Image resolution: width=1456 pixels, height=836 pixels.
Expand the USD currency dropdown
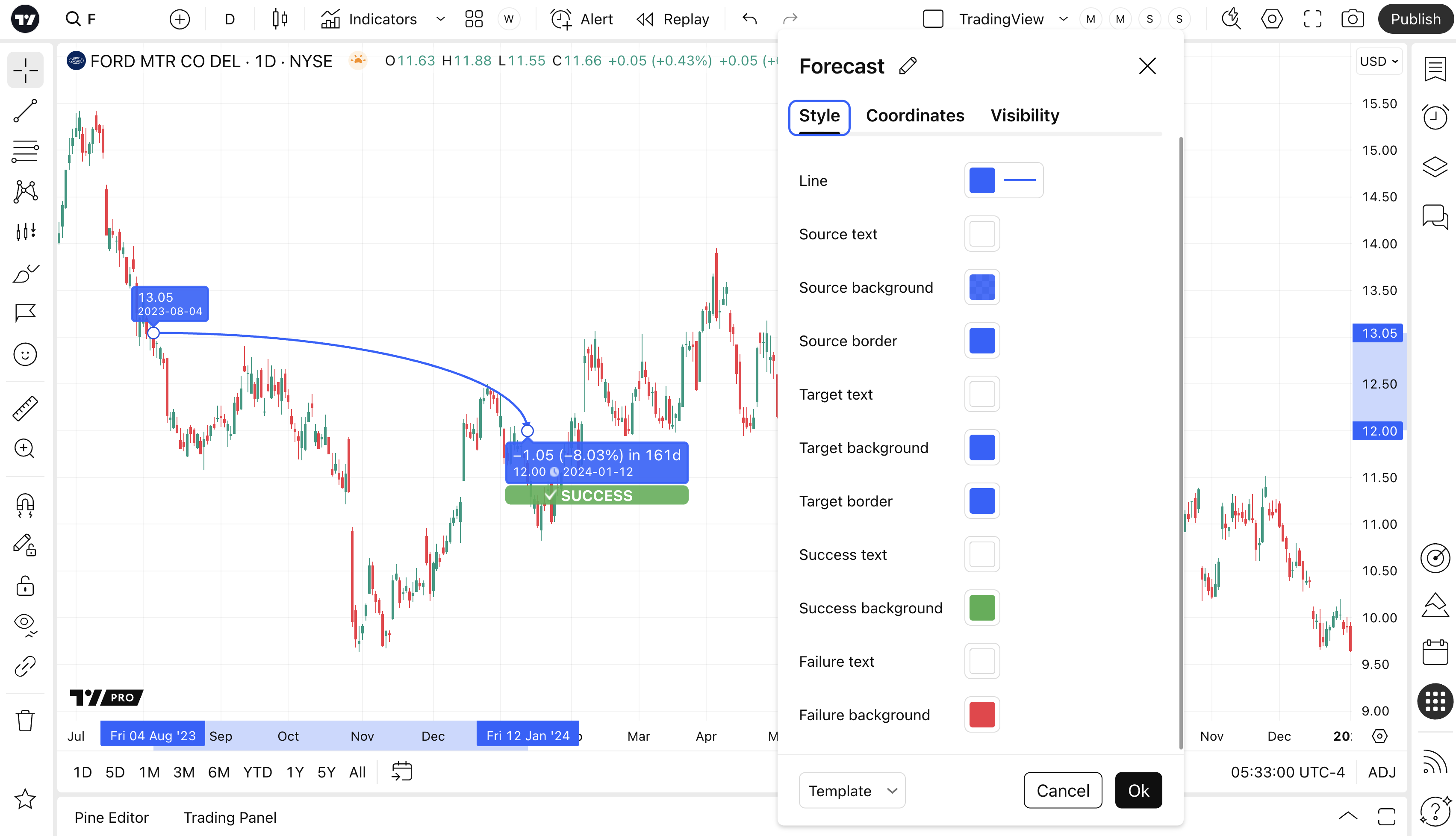point(1379,62)
